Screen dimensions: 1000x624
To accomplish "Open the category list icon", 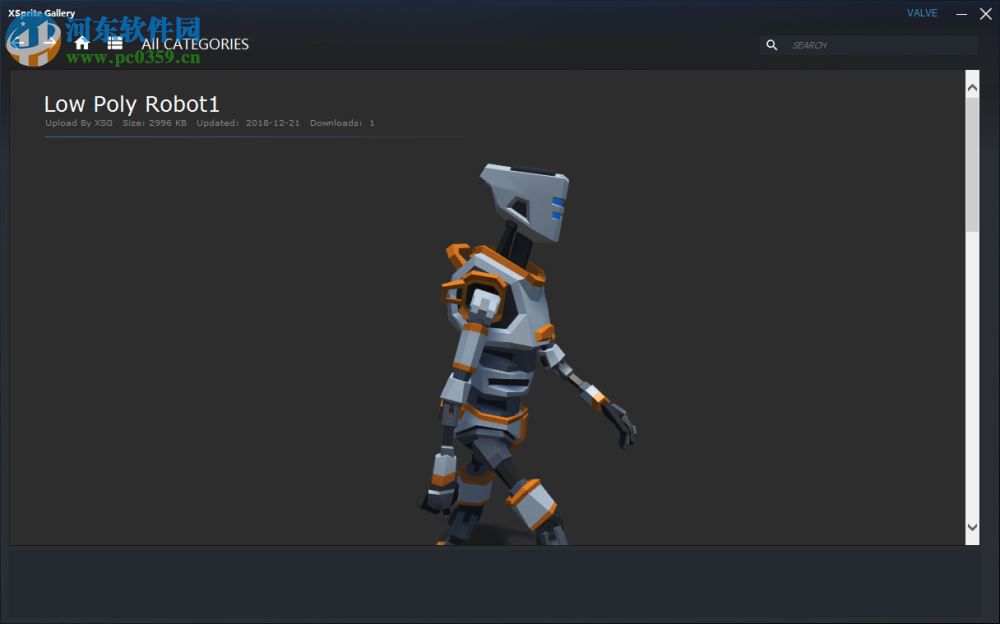I will (x=115, y=43).
